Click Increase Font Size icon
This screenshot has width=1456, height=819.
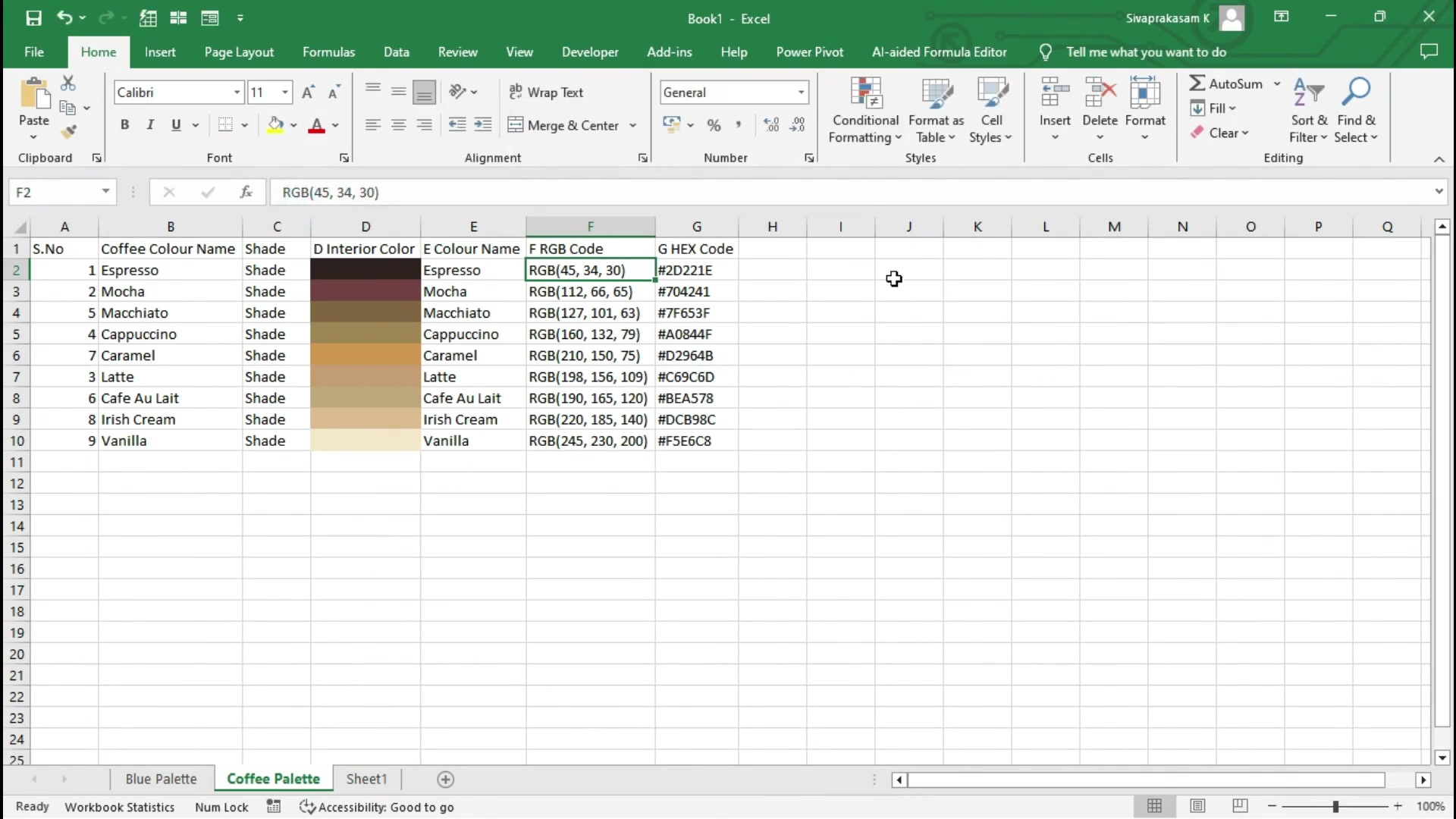308,93
